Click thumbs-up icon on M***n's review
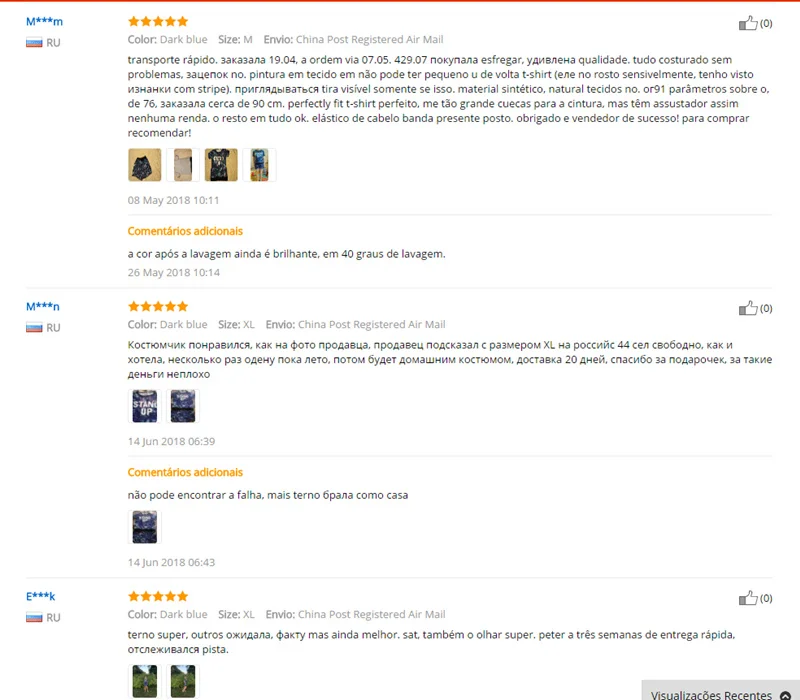800x700 pixels. (748, 308)
